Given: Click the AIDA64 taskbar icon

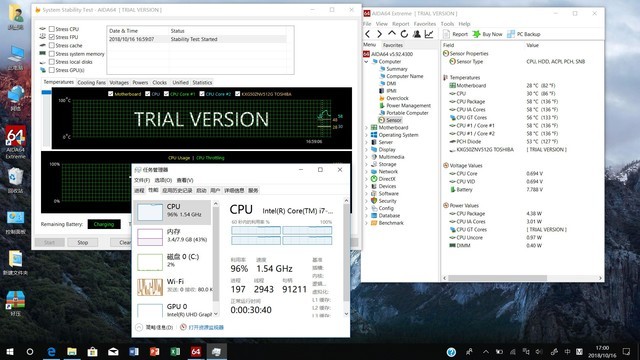Looking at the screenshot, I should pyautogui.click(x=196, y=351).
